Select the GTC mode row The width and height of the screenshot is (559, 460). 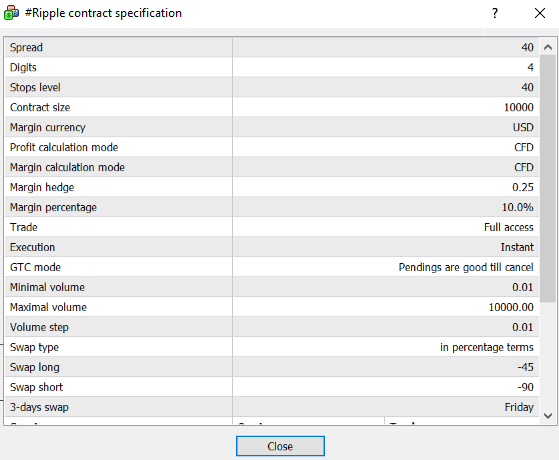click(272, 267)
